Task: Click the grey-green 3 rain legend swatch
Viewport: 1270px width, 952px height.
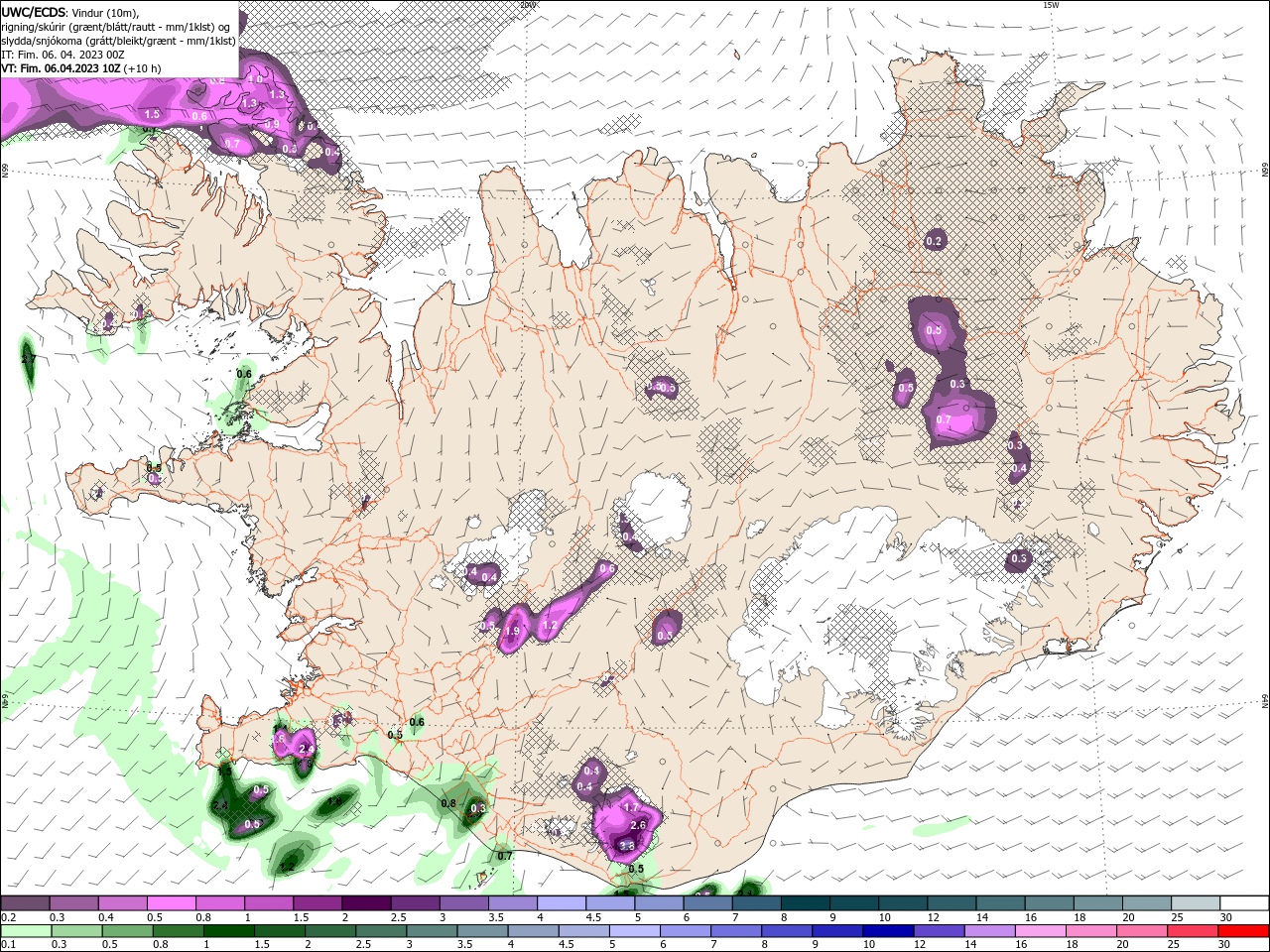Action: (x=431, y=931)
